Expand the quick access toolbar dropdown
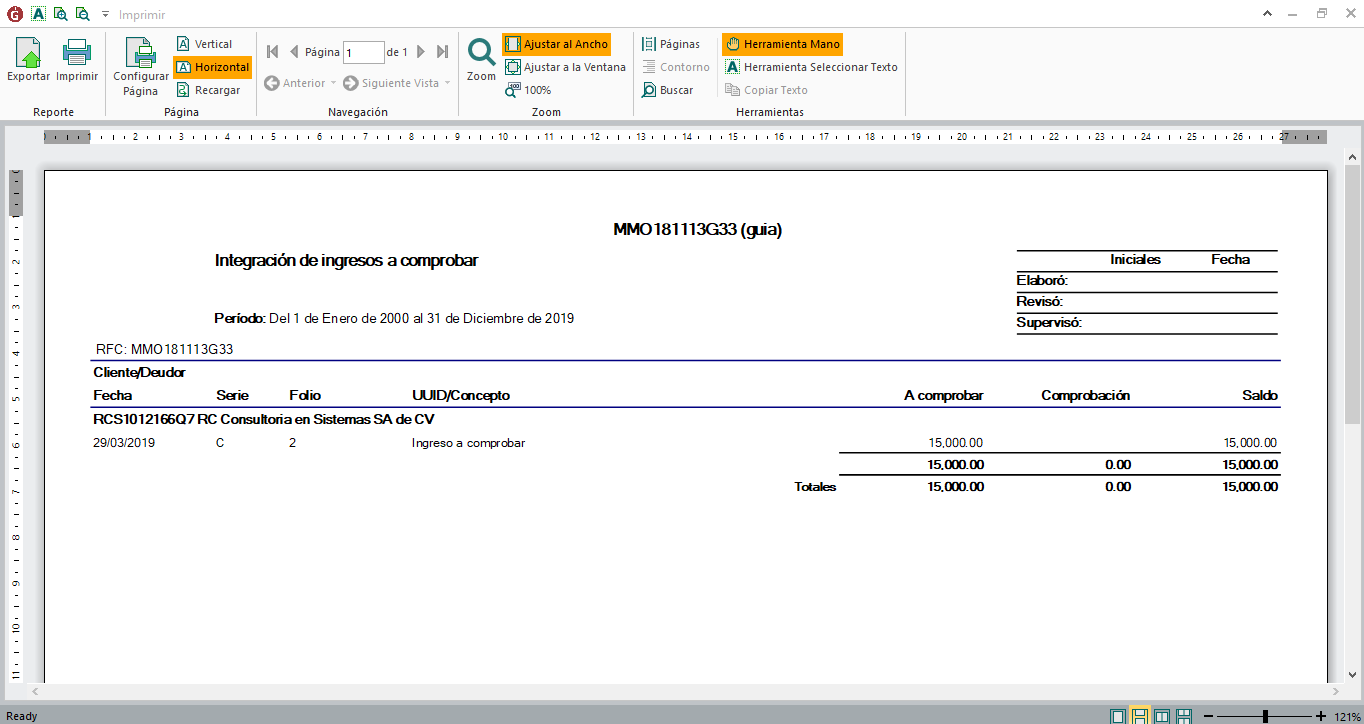Screen dimensions: 1364x724 pyautogui.click(x=105, y=15)
